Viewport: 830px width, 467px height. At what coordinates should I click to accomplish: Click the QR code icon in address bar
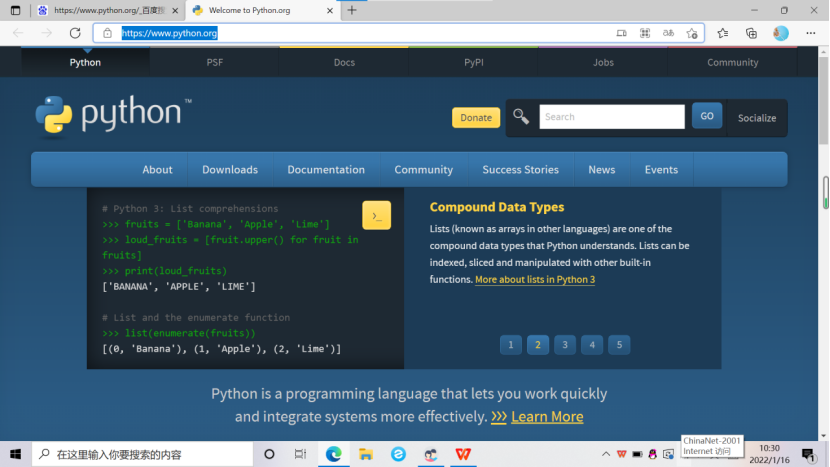(645, 33)
